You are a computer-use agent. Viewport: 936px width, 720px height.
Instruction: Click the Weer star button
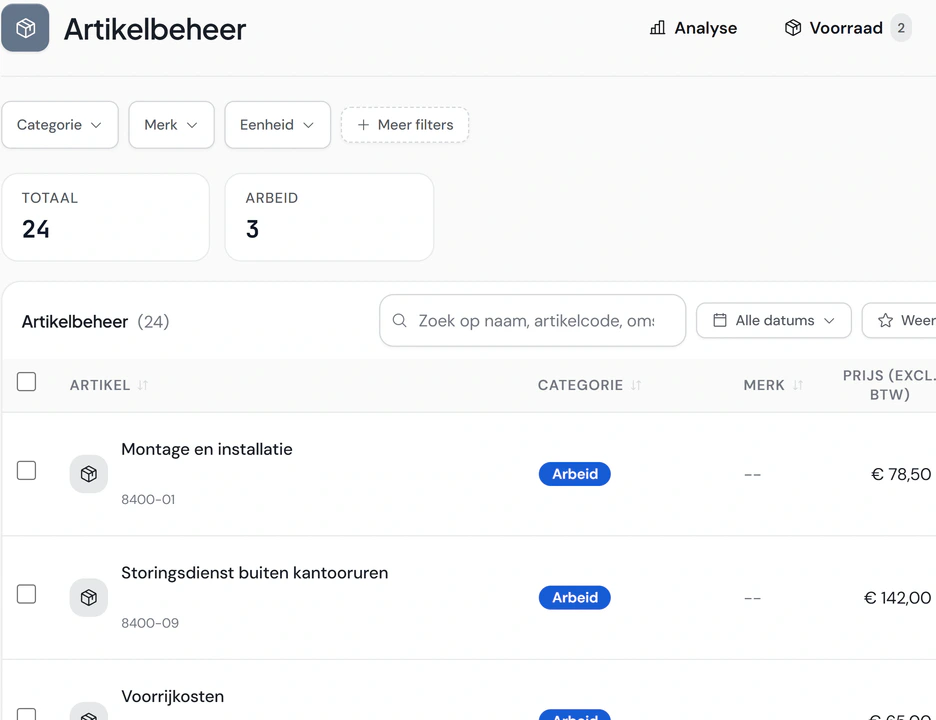[899, 321]
